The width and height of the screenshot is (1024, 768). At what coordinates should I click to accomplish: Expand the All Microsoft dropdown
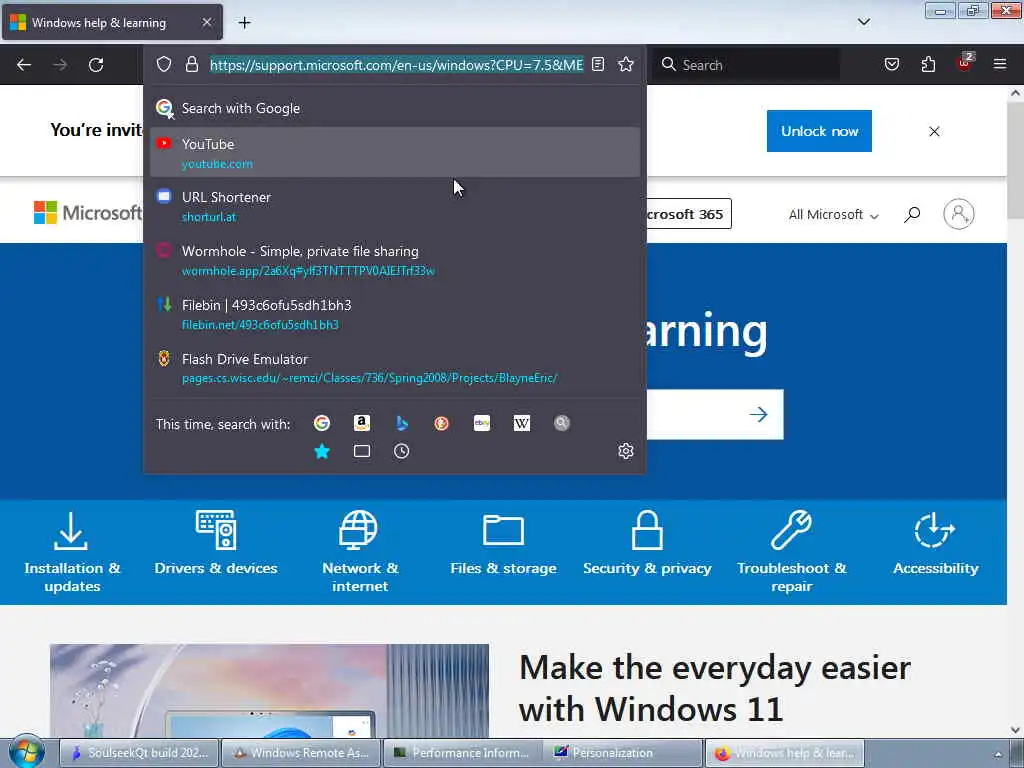[833, 214]
